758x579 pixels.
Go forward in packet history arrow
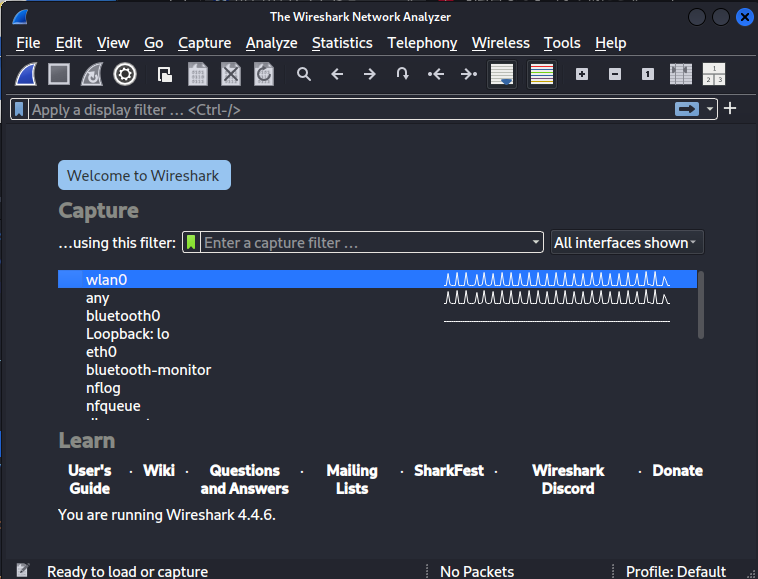click(x=370, y=74)
